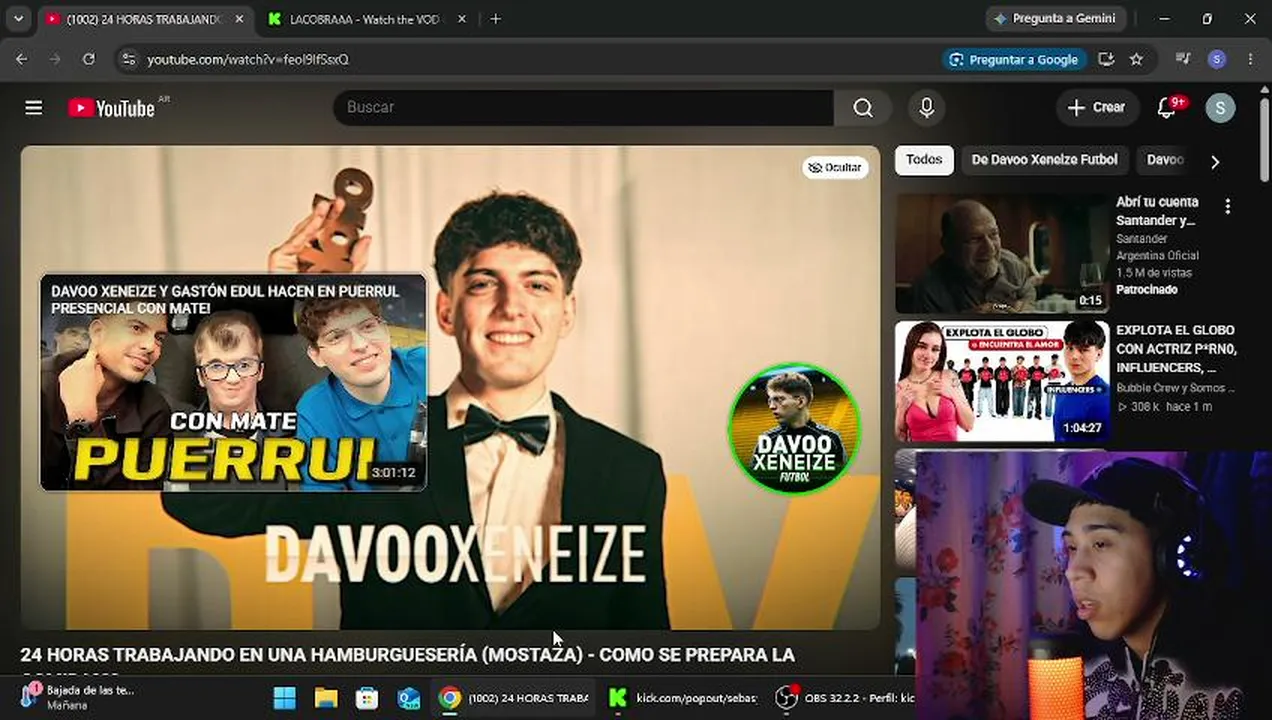This screenshot has height=720, width=1272.
Task: Open a new browser tab
Action: pyautogui.click(x=495, y=19)
